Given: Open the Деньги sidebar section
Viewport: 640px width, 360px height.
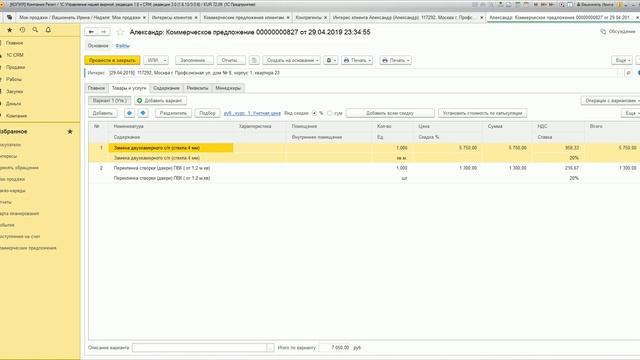Looking at the screenshot, I should pos(13,104).
